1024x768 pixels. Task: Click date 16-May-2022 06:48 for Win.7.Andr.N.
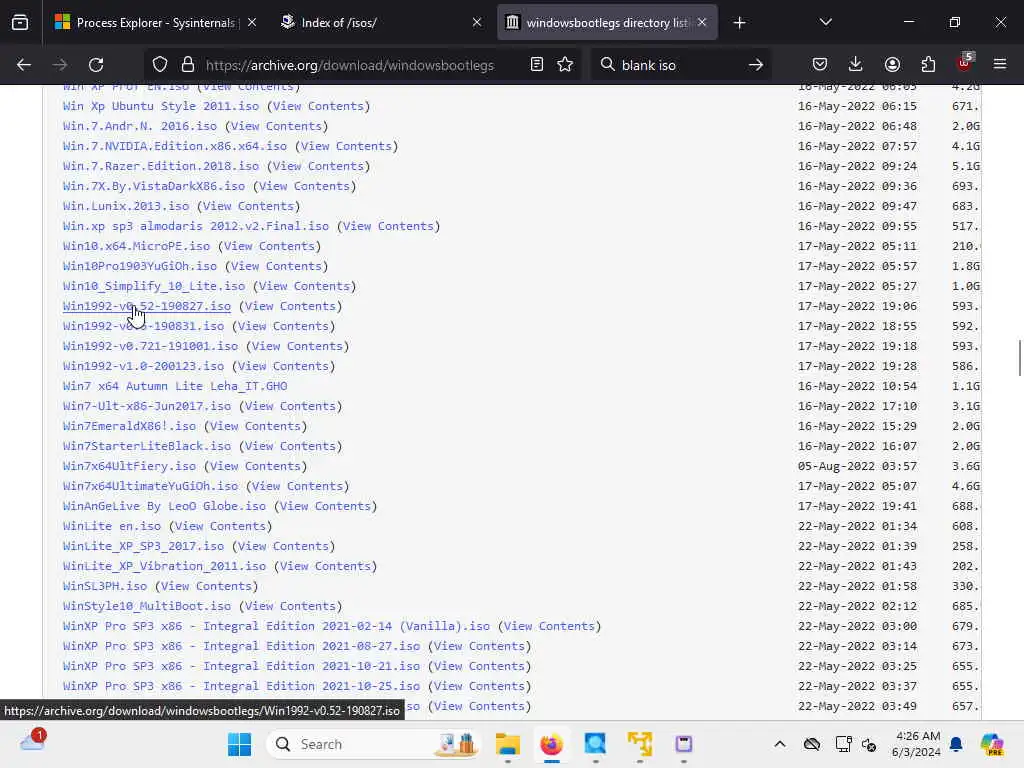tap(857, 126)
